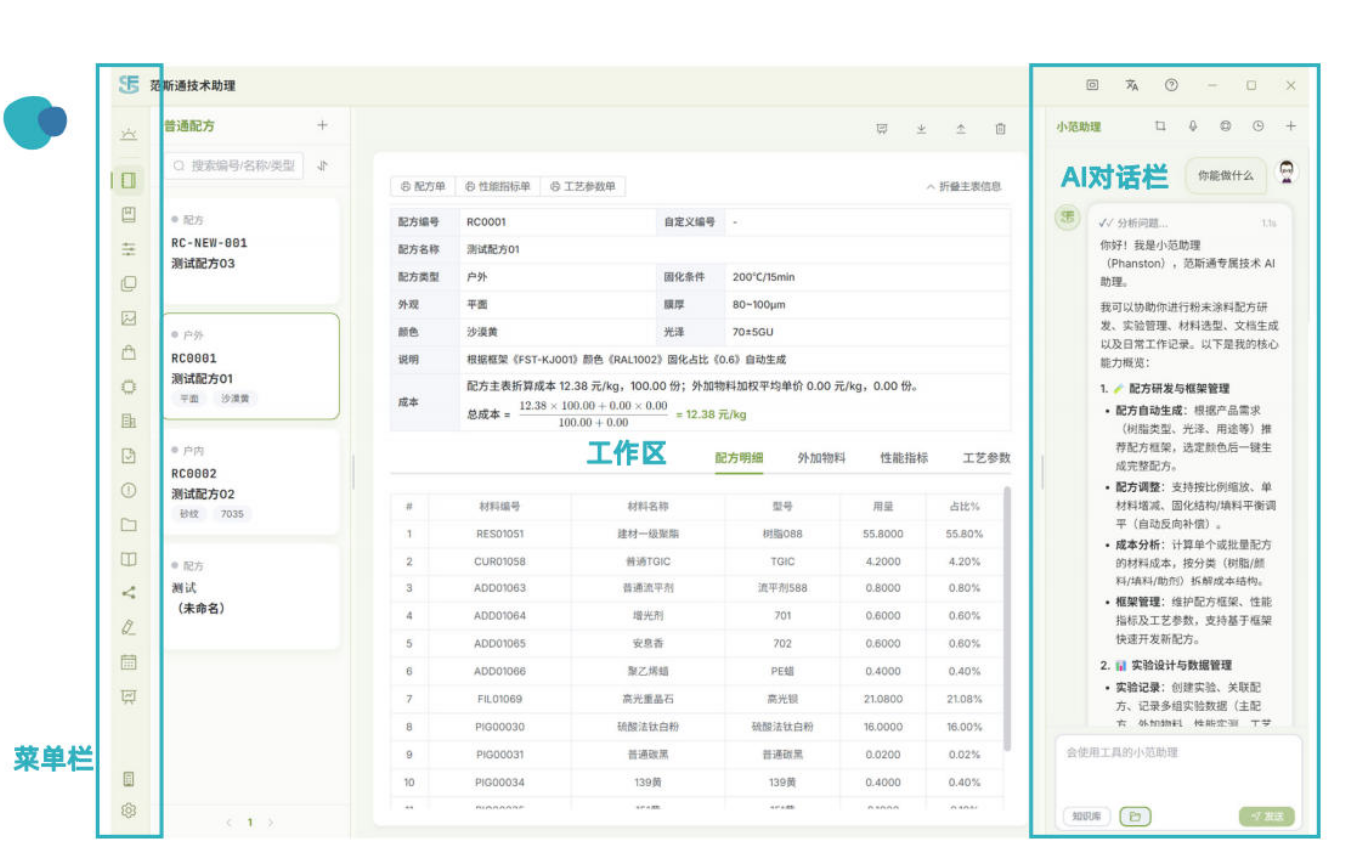Click the microphone icon in 小范助理 panel

(x=1193, y=126)
